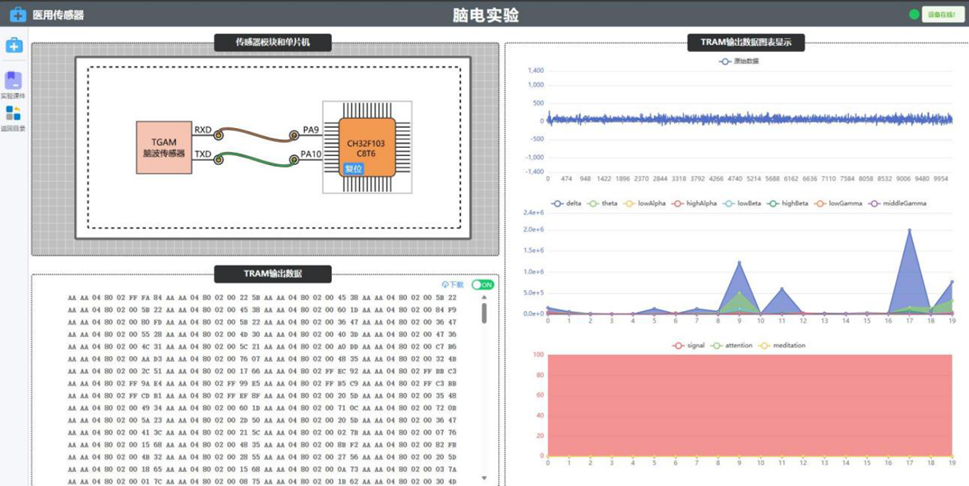This screenshot has height=486, width=969.
Task: Click the medical kit icon in the sidebar
Action: 14,46
